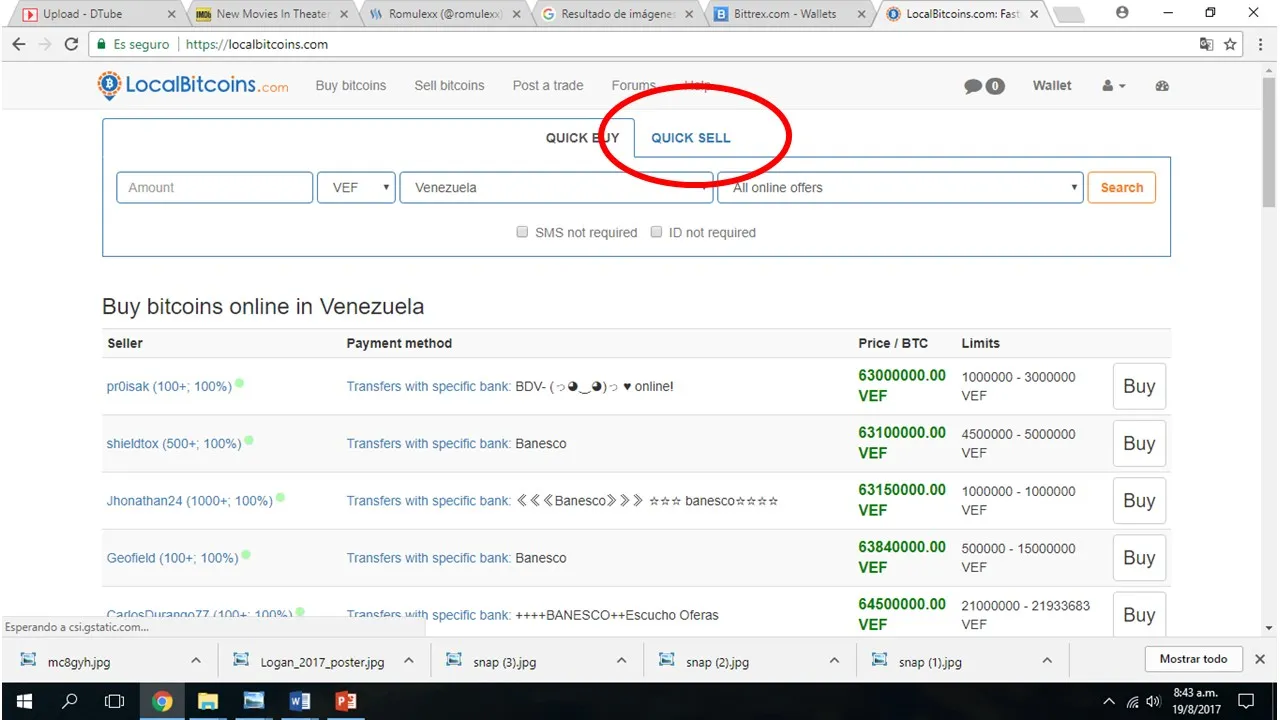The image size is (1280, 720).
Task: Click Buy for Geofield offer
Action: pos(1139,557)
